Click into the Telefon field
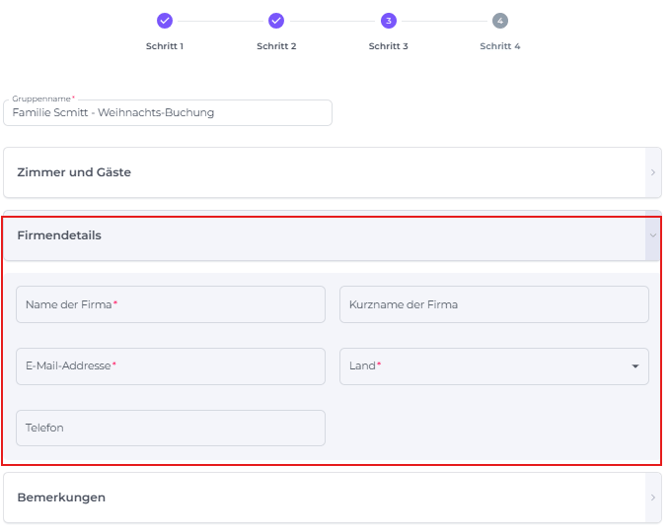 (170, 428)
